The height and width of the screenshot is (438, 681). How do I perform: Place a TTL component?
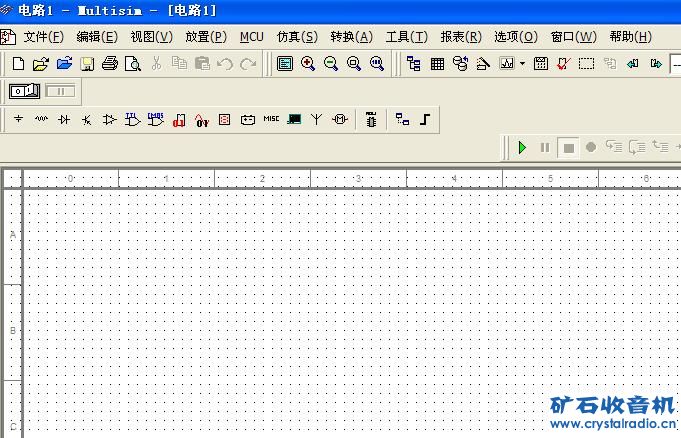click(132, 119)
